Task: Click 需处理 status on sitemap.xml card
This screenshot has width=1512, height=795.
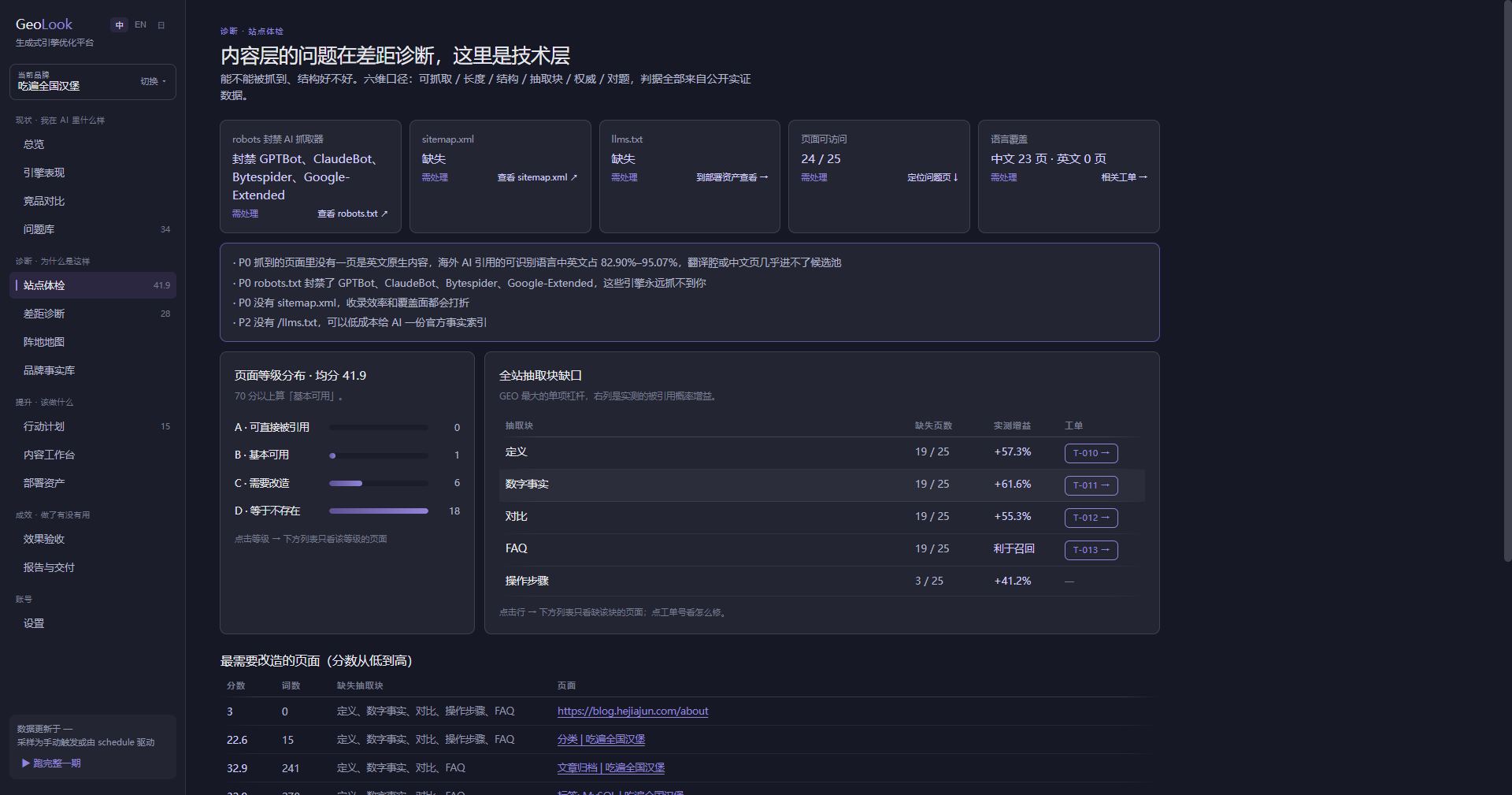Action: coord(435,177)
